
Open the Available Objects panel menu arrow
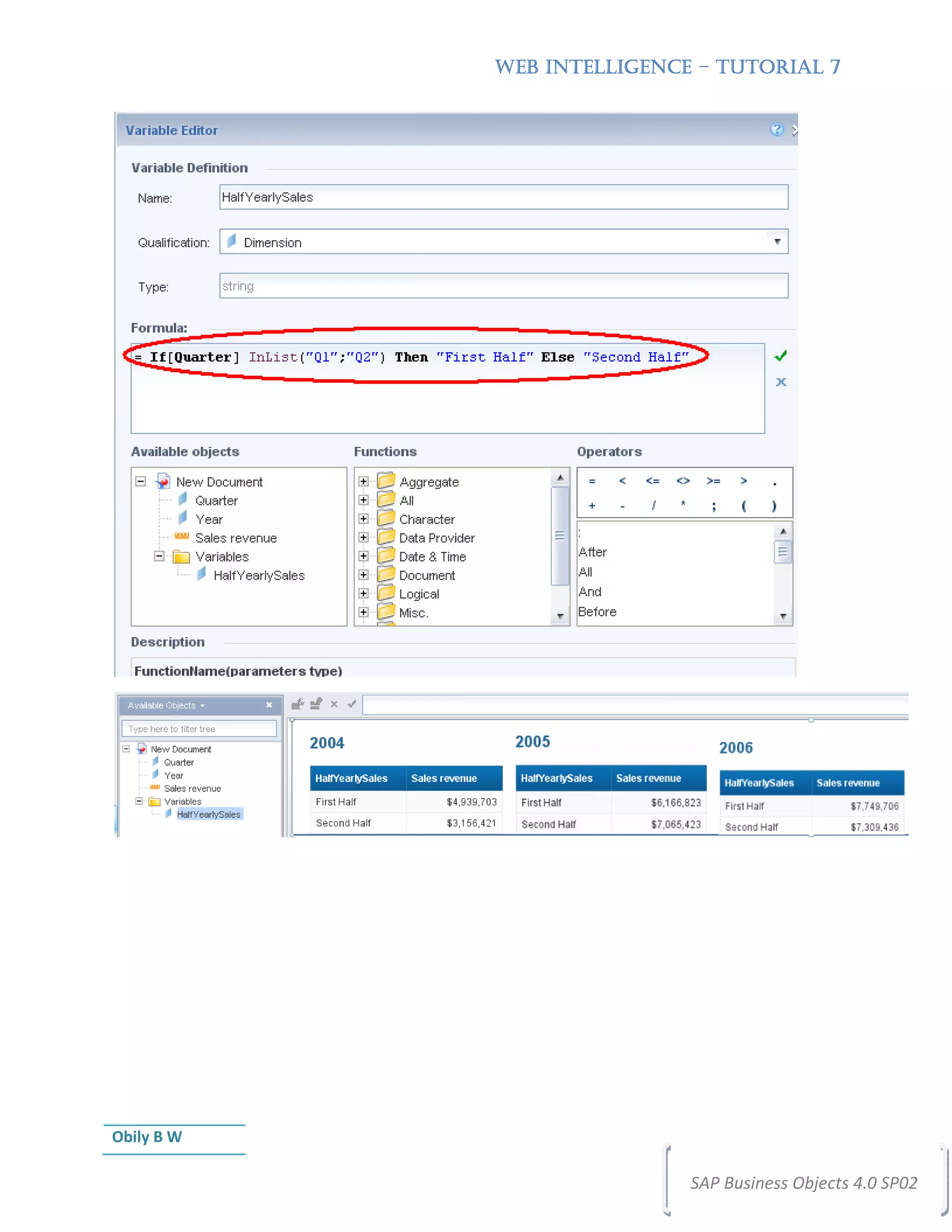click(203, 706)
